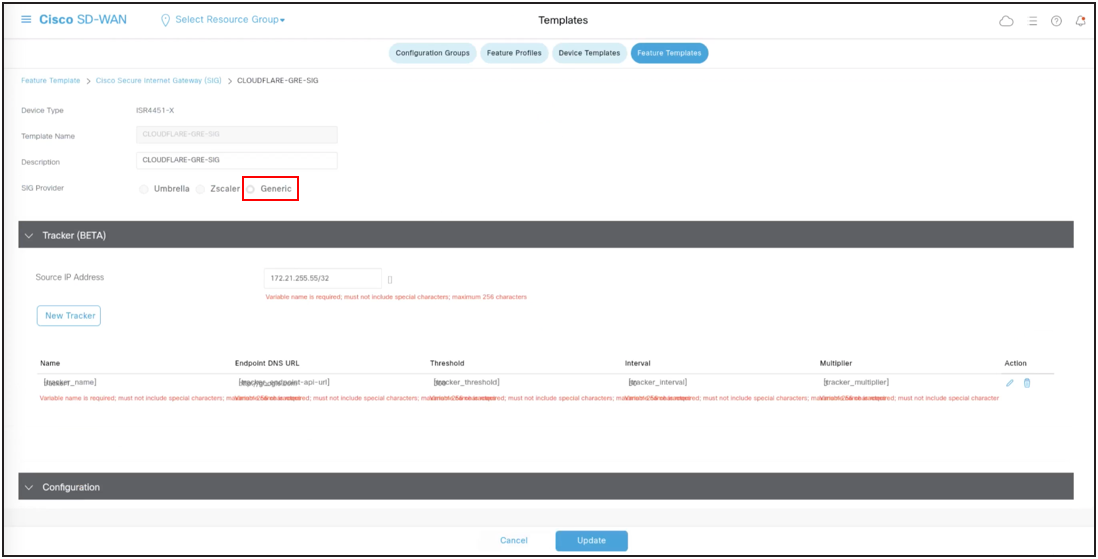Go to Cisco Secure Internet Gateway breadcrumb

158,81
